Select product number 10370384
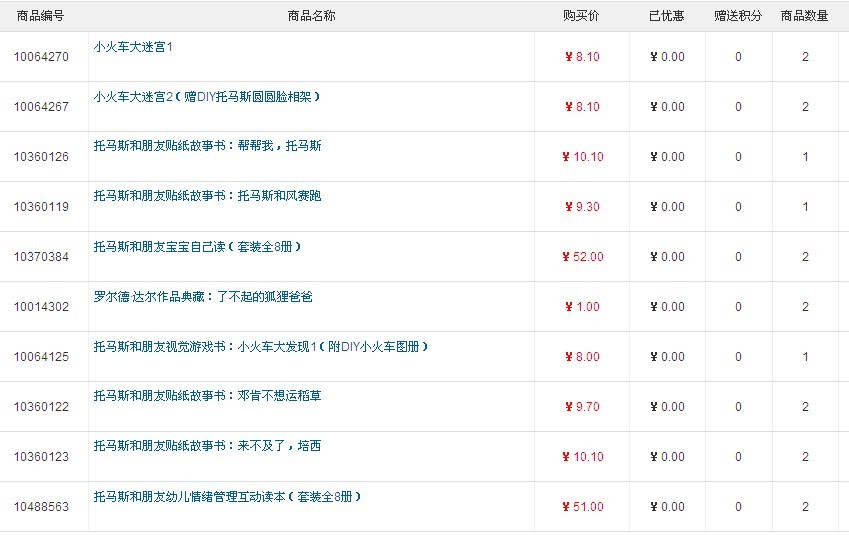849x535 pixels. [x=41, y=257]
